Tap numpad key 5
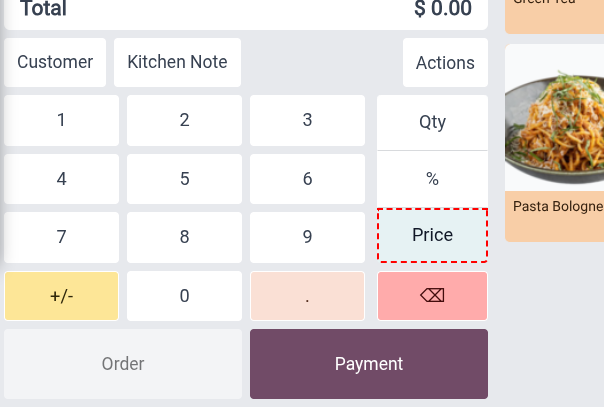Image resolution: width=604 pixels, height=407 pixels. click(x=185, y=179)
